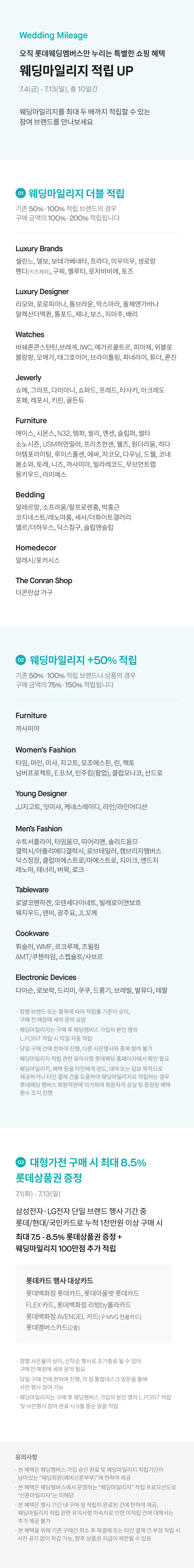
Task: Select the Luxury Designer category label
Action: pos(42,292)
